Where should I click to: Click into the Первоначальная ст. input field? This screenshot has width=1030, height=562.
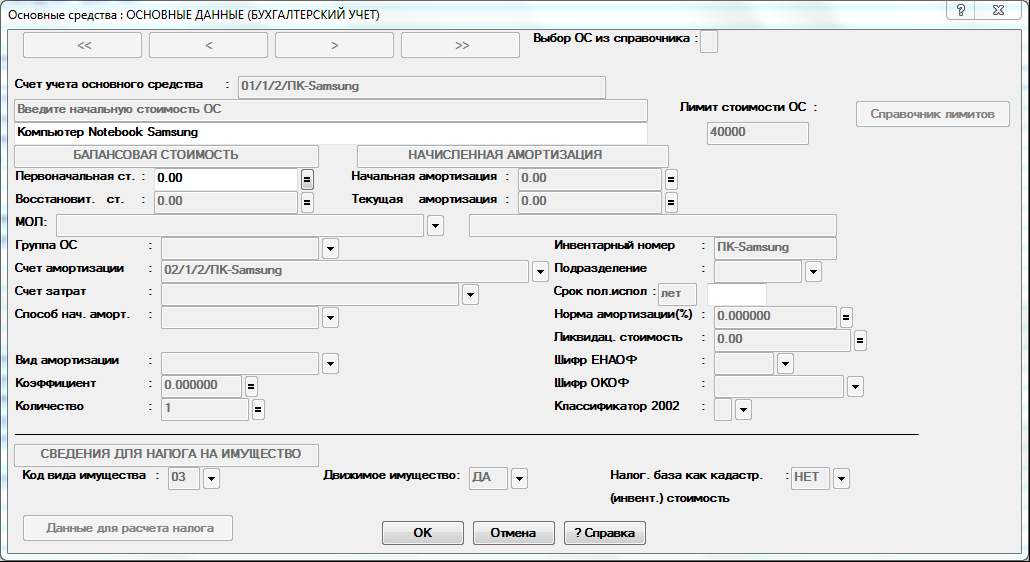pos(226,178)
